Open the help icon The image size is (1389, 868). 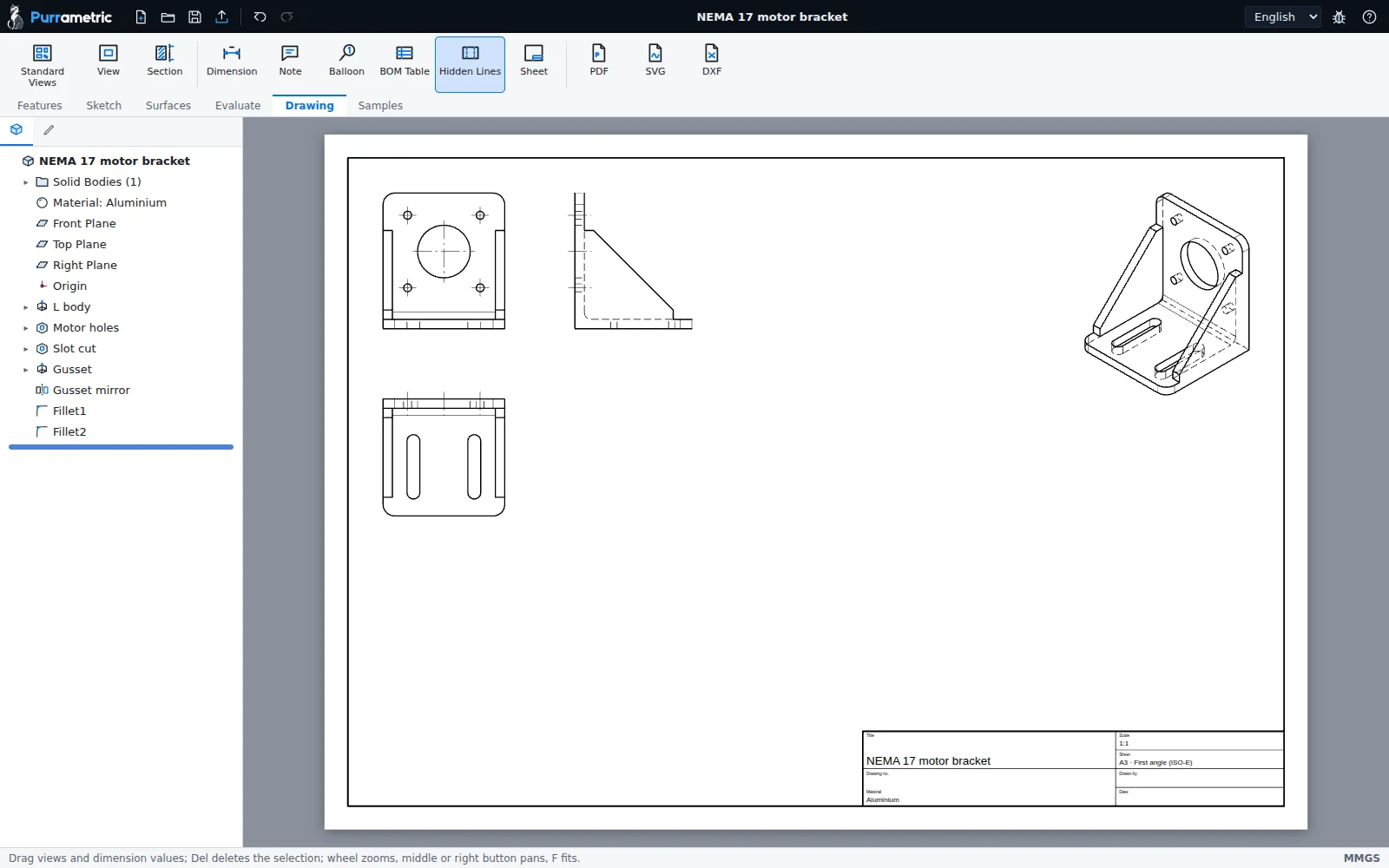1369,16
